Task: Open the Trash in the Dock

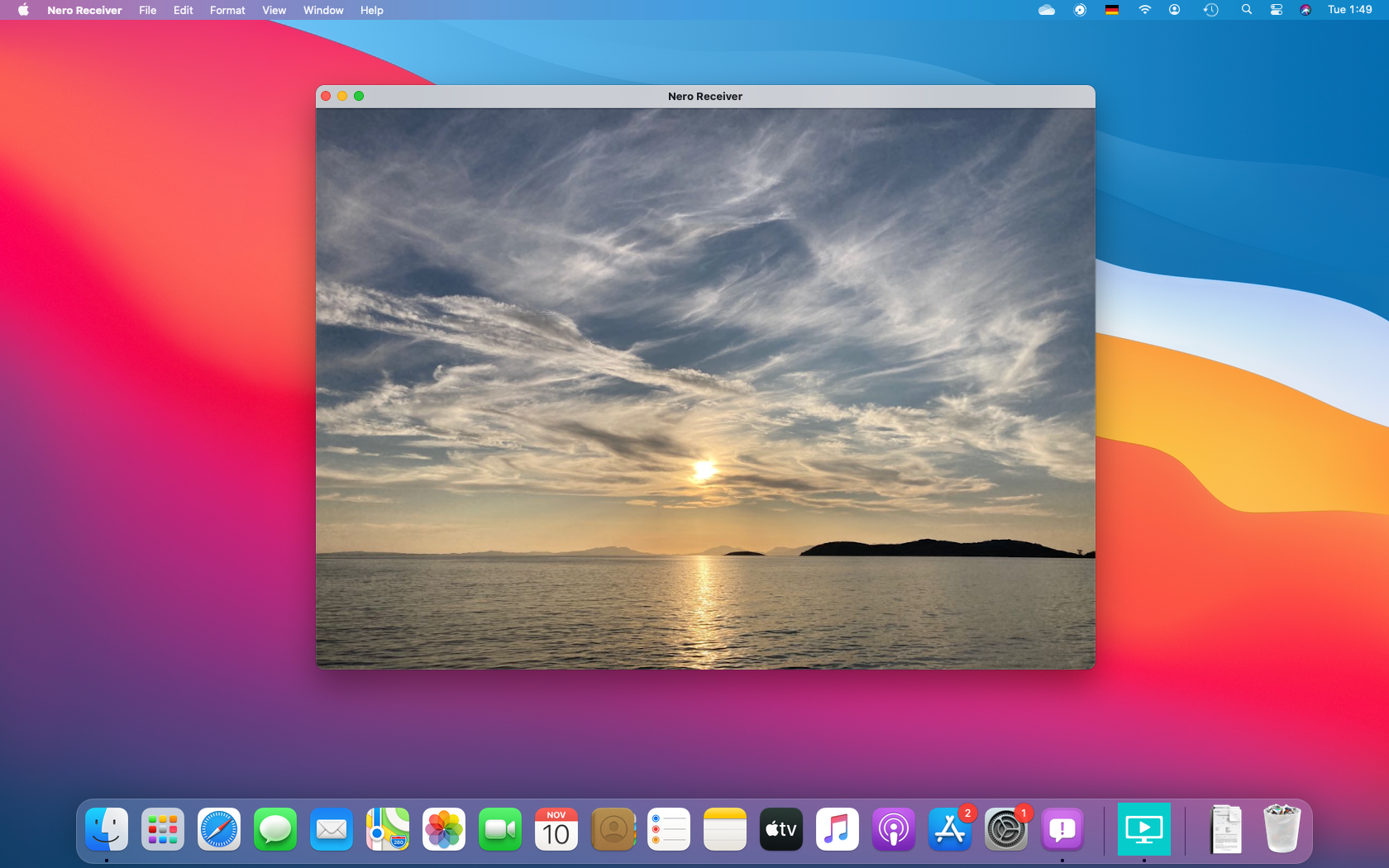Action: [x=1282, y=829]
